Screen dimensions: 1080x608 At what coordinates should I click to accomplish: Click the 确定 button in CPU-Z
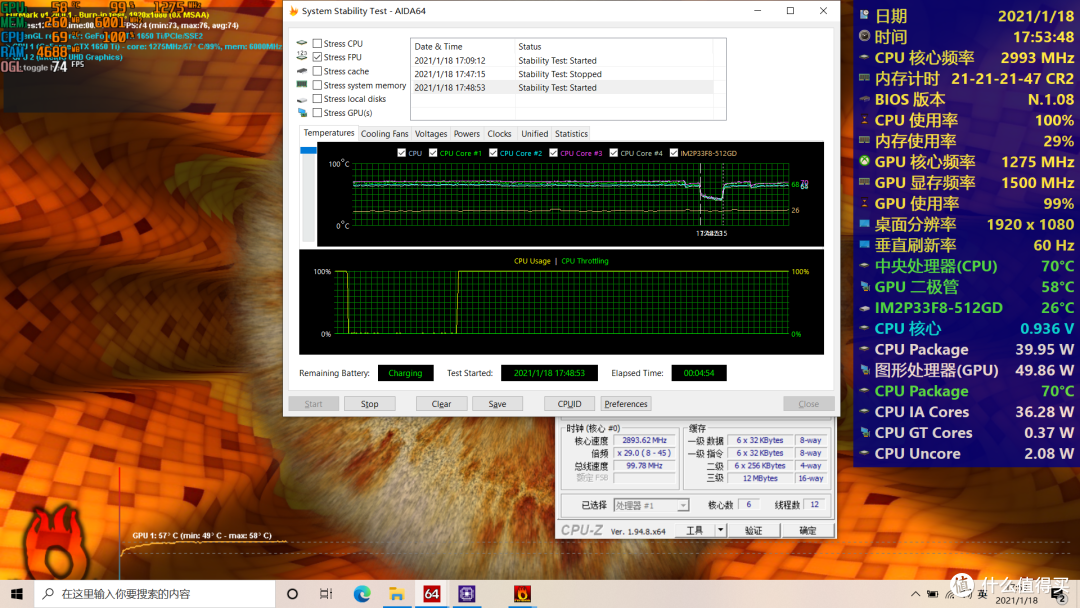pos(808,530)
